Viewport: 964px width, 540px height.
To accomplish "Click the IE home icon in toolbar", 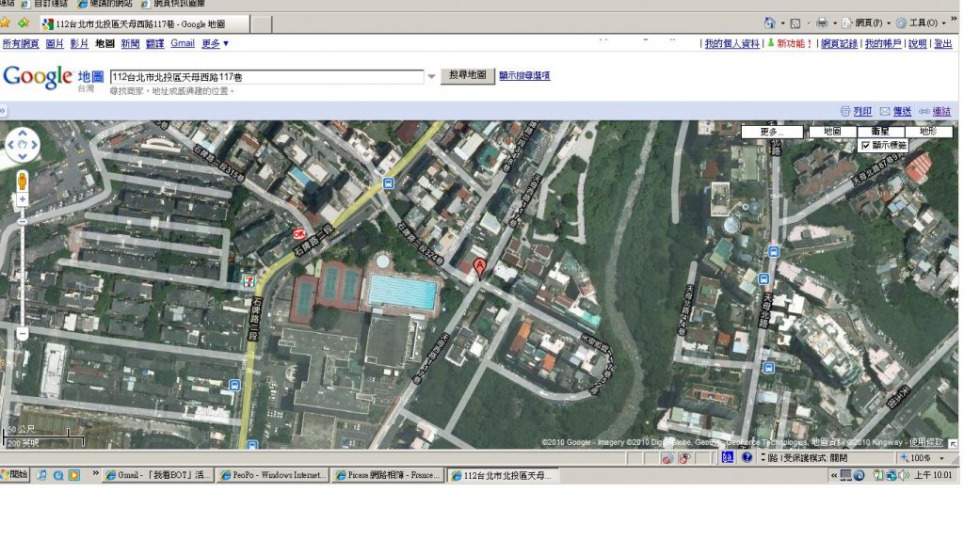I will pos(769,23).
